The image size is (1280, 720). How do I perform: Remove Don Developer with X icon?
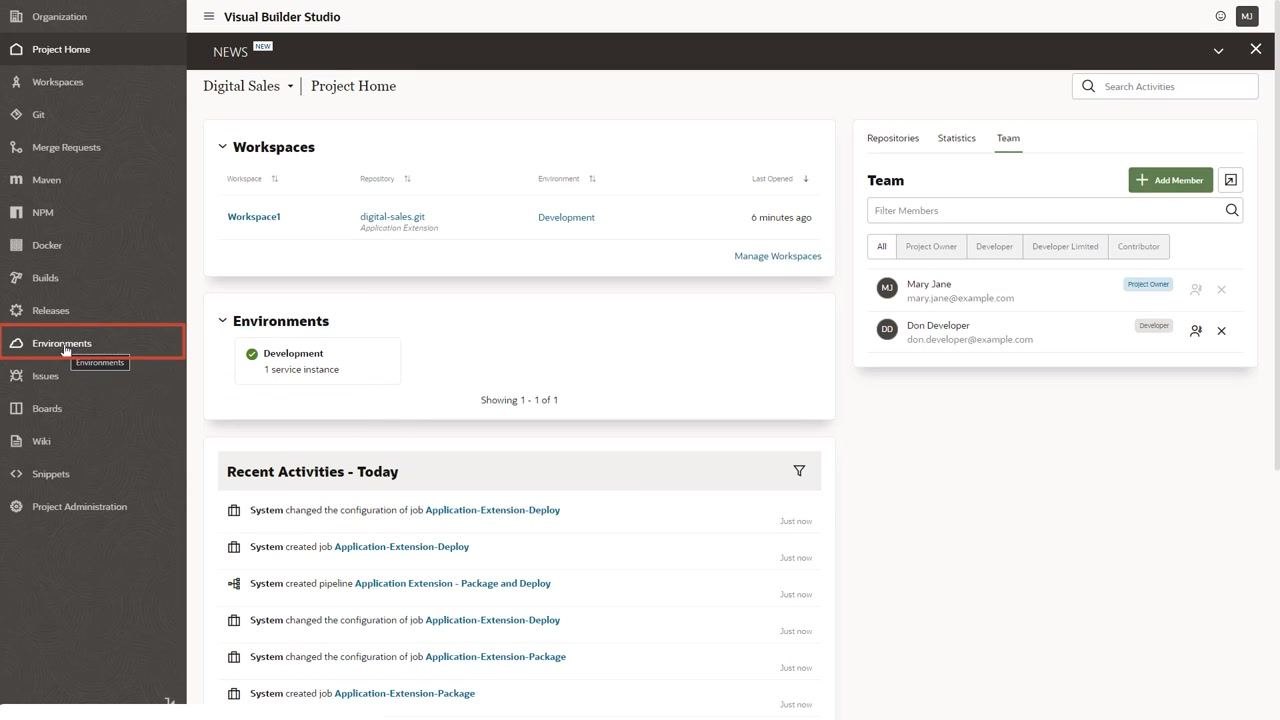[x=1221, y=331]
